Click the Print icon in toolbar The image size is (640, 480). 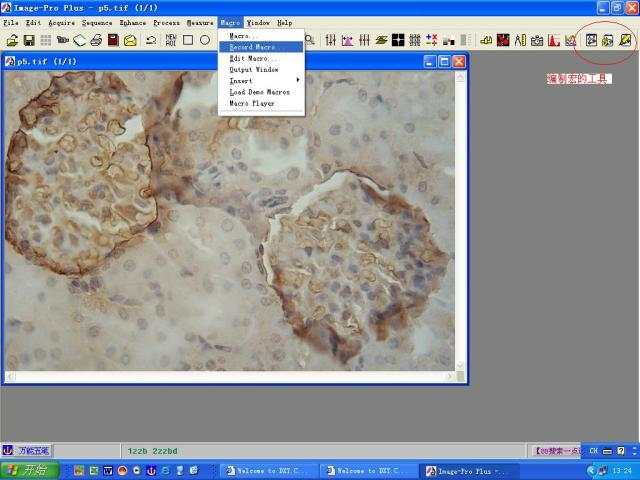96,40
